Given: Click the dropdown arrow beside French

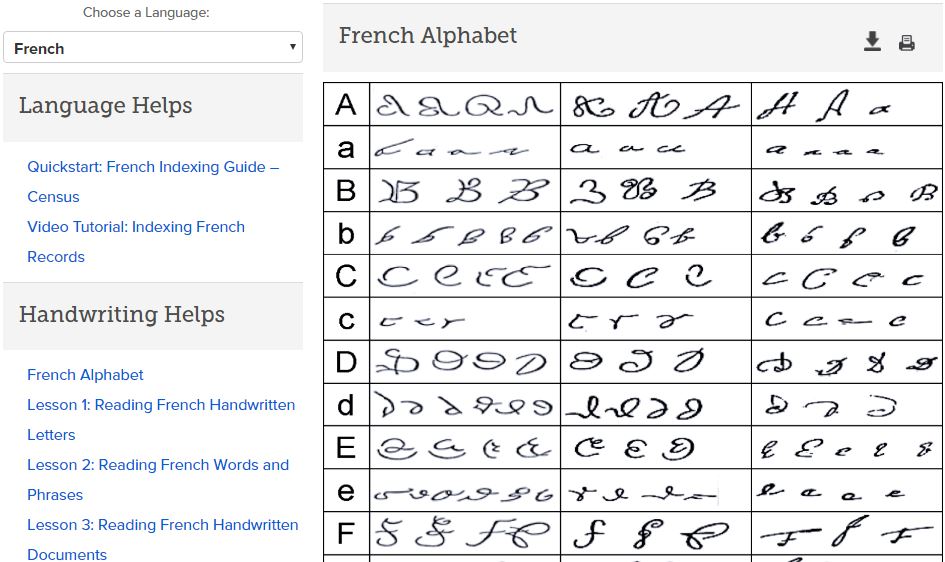Looking at the screenshot, I should [x=293, y=47].
